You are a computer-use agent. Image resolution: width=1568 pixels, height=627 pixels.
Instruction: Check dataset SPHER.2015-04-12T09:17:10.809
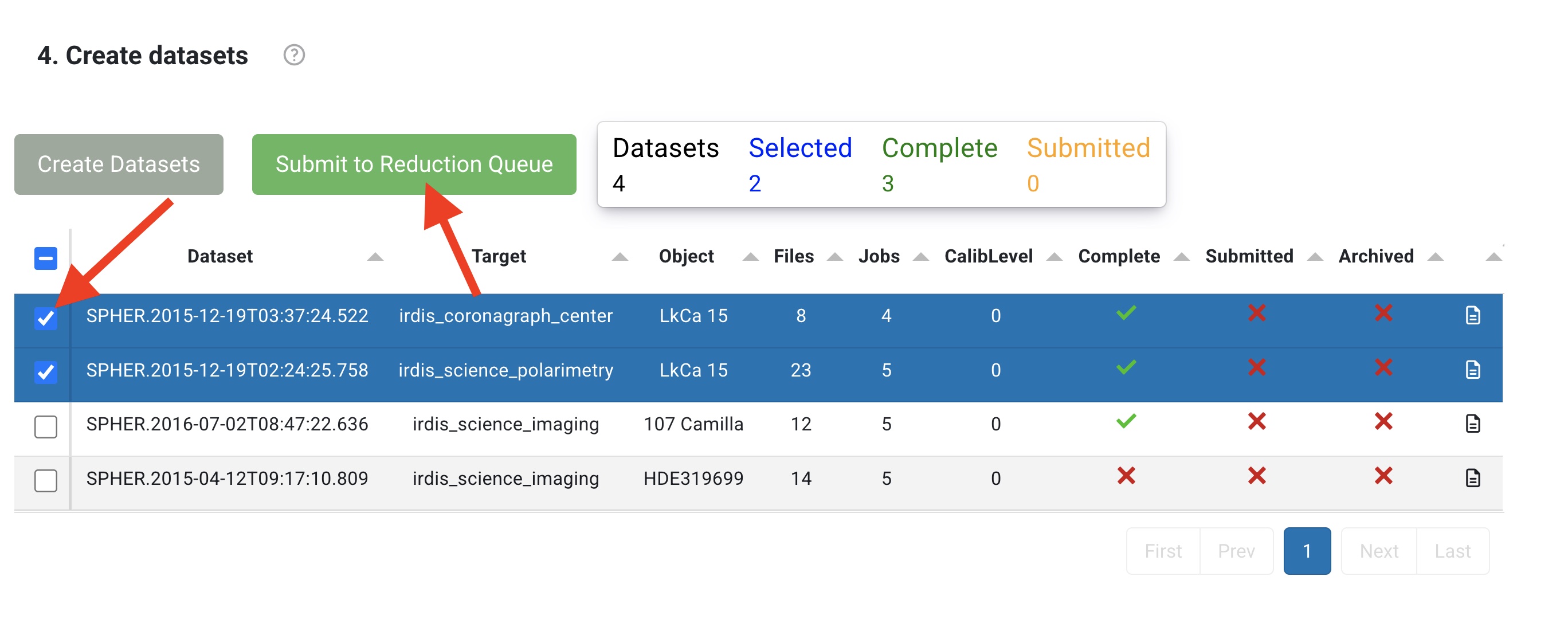(46, 480)
